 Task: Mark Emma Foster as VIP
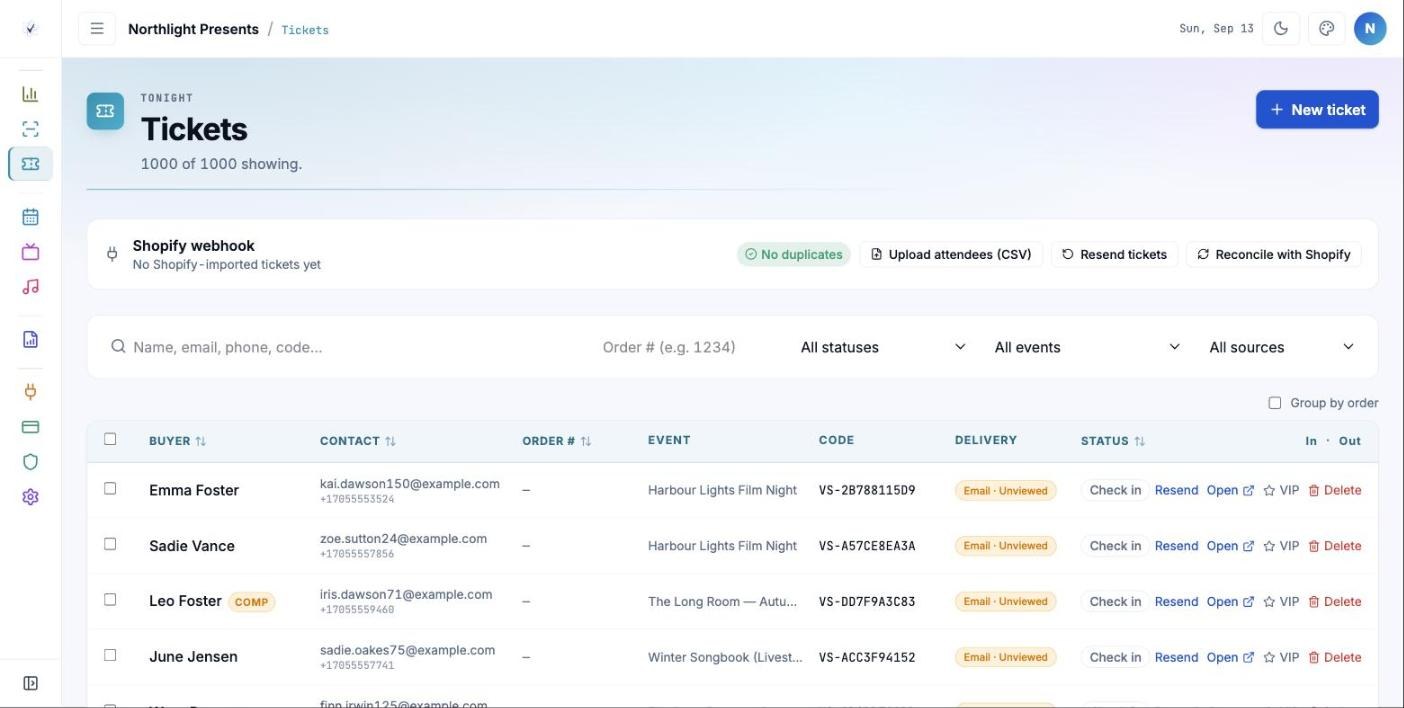[1281, 490]
